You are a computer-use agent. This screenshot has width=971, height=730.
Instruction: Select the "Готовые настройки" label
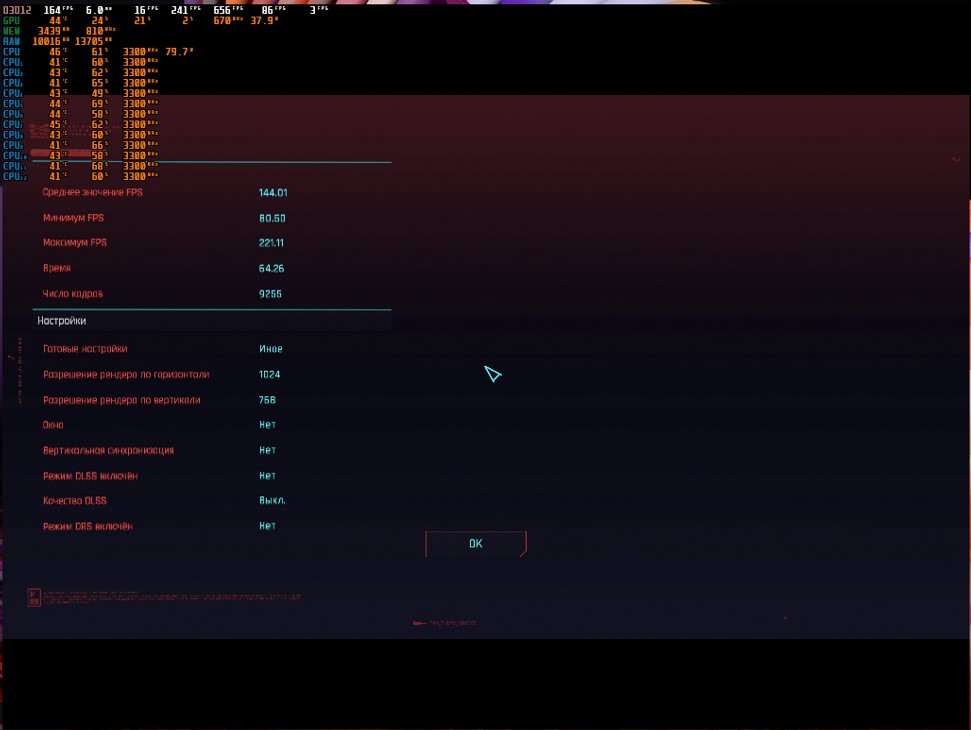85,349
